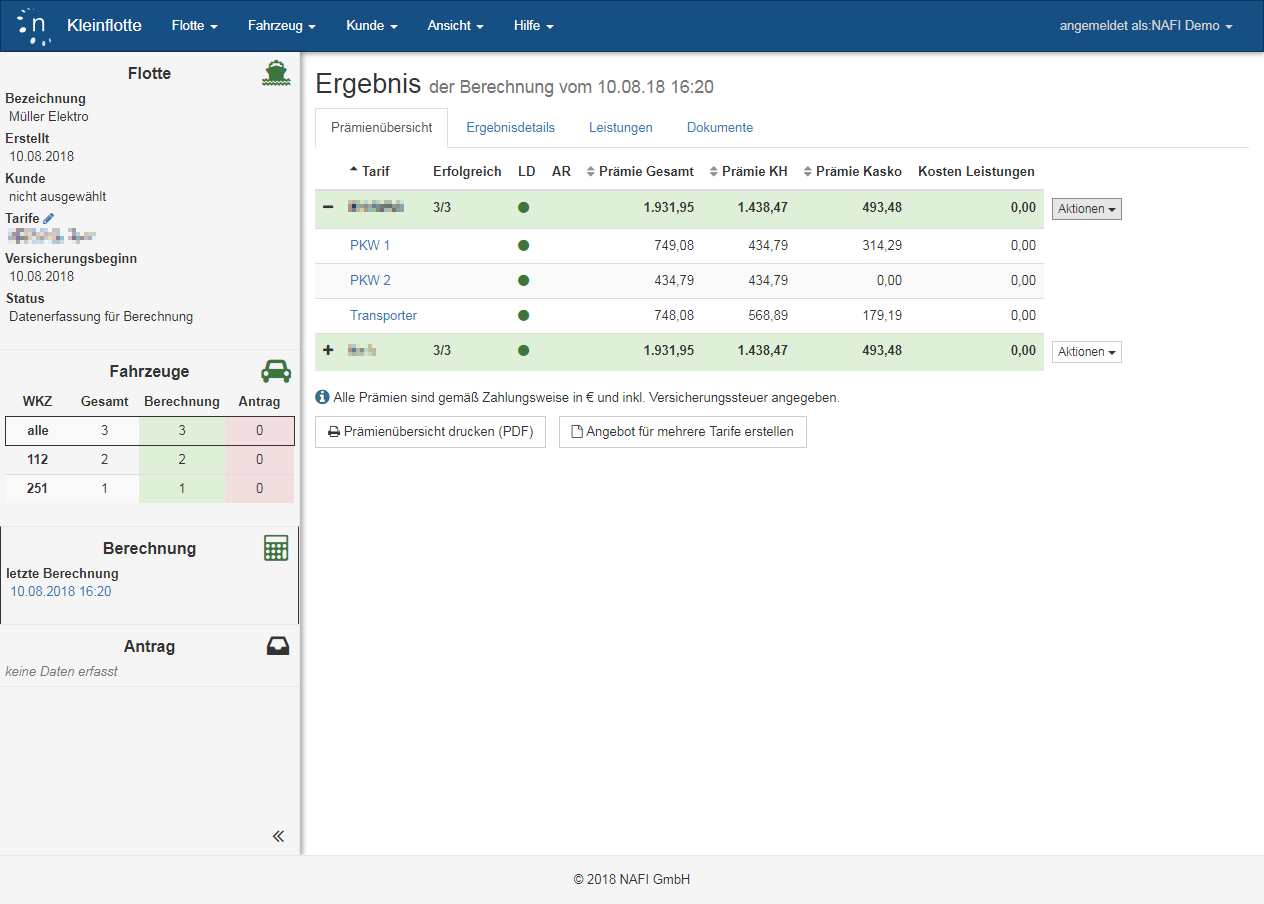Open Aktionen dropdown for the collapsed tariff row
Image resolution: width=1264 pixels, height=904 pixels.
(x=1087, y=352)
